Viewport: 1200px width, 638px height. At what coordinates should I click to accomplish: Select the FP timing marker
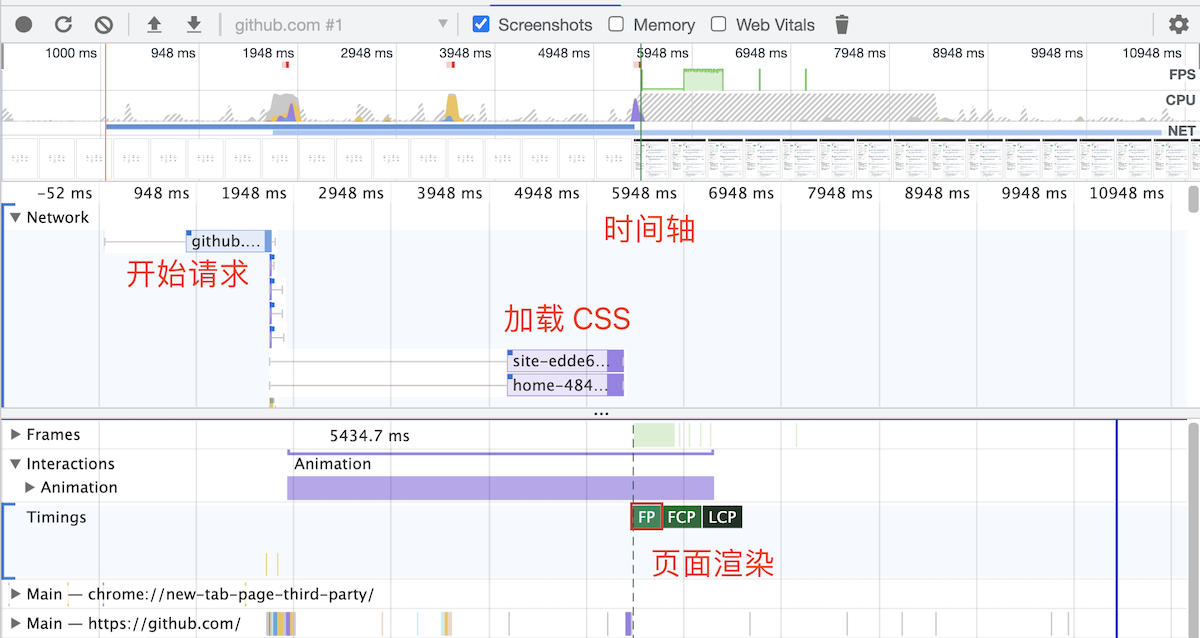click(646, 517)
